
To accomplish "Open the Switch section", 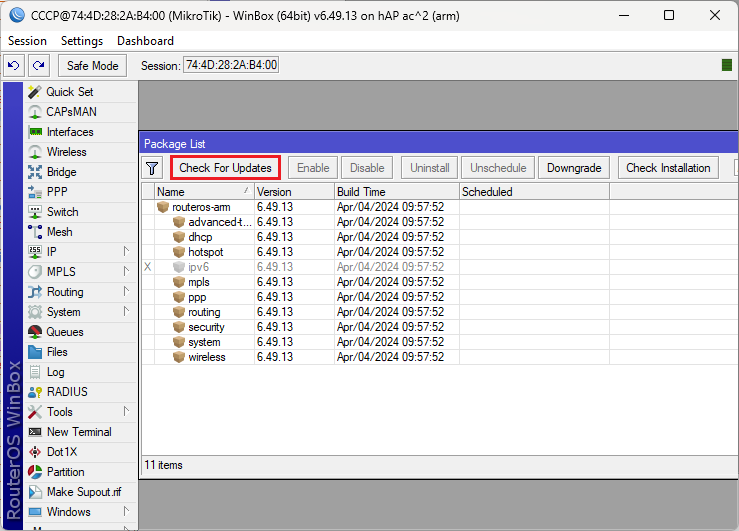I will click(80, 212).
